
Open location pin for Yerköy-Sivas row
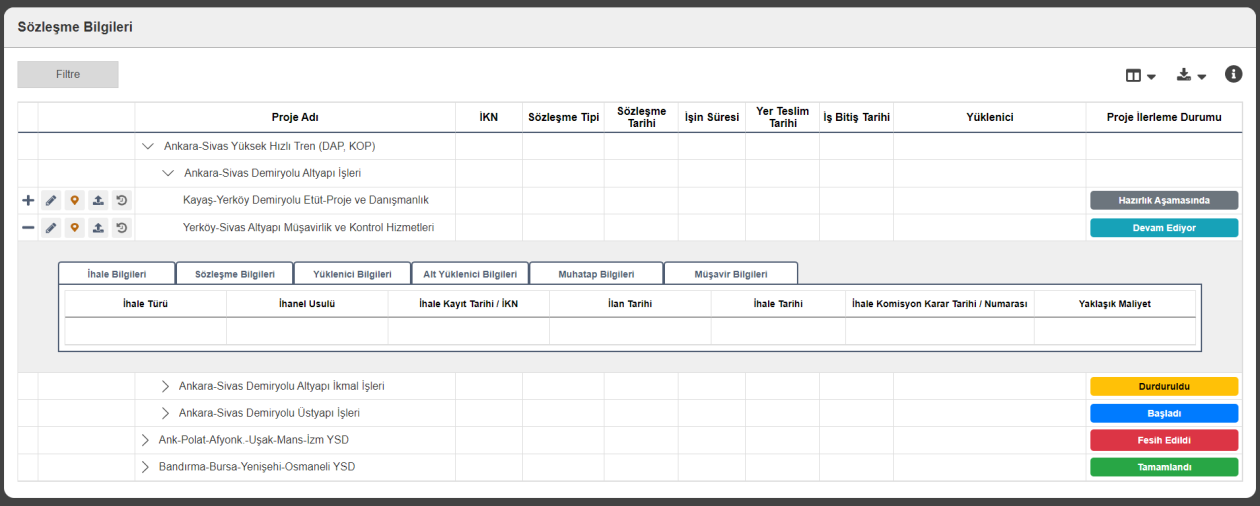[74, 228]
